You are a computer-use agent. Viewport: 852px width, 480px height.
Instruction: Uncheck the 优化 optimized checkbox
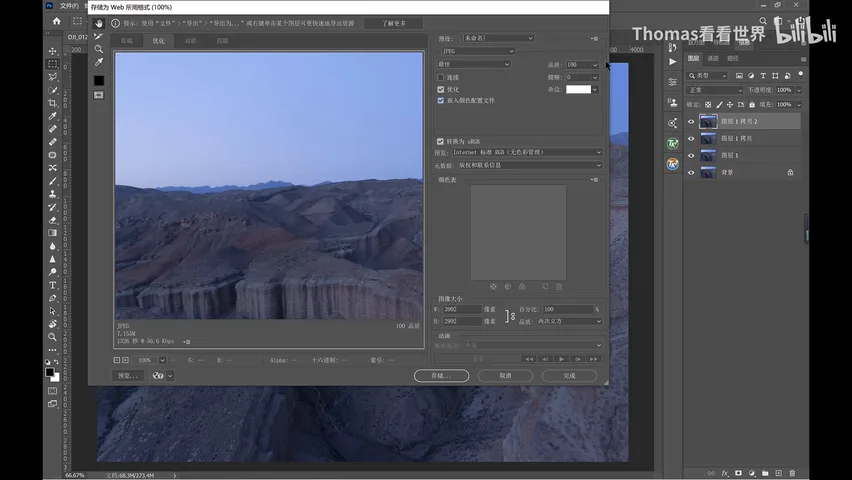click(x=441, y=89)
